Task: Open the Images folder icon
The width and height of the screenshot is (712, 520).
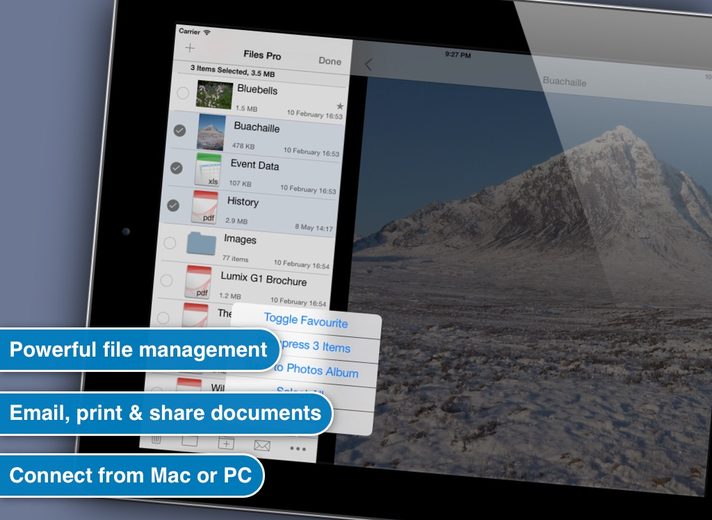Action: point(201,243)
